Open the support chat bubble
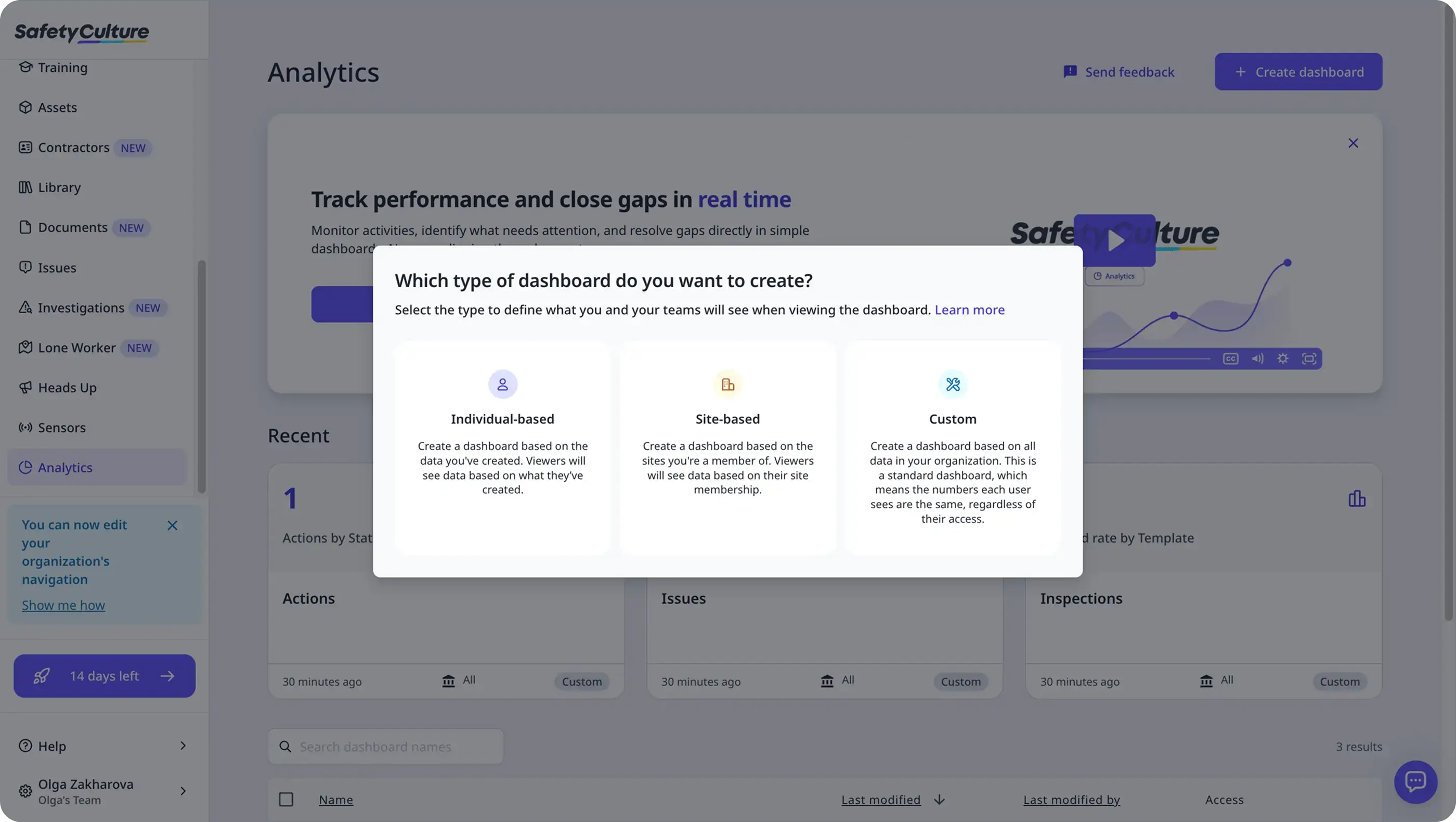Image resolution: width=1456 pixels, height=822 pixels. pos(1416,781)
